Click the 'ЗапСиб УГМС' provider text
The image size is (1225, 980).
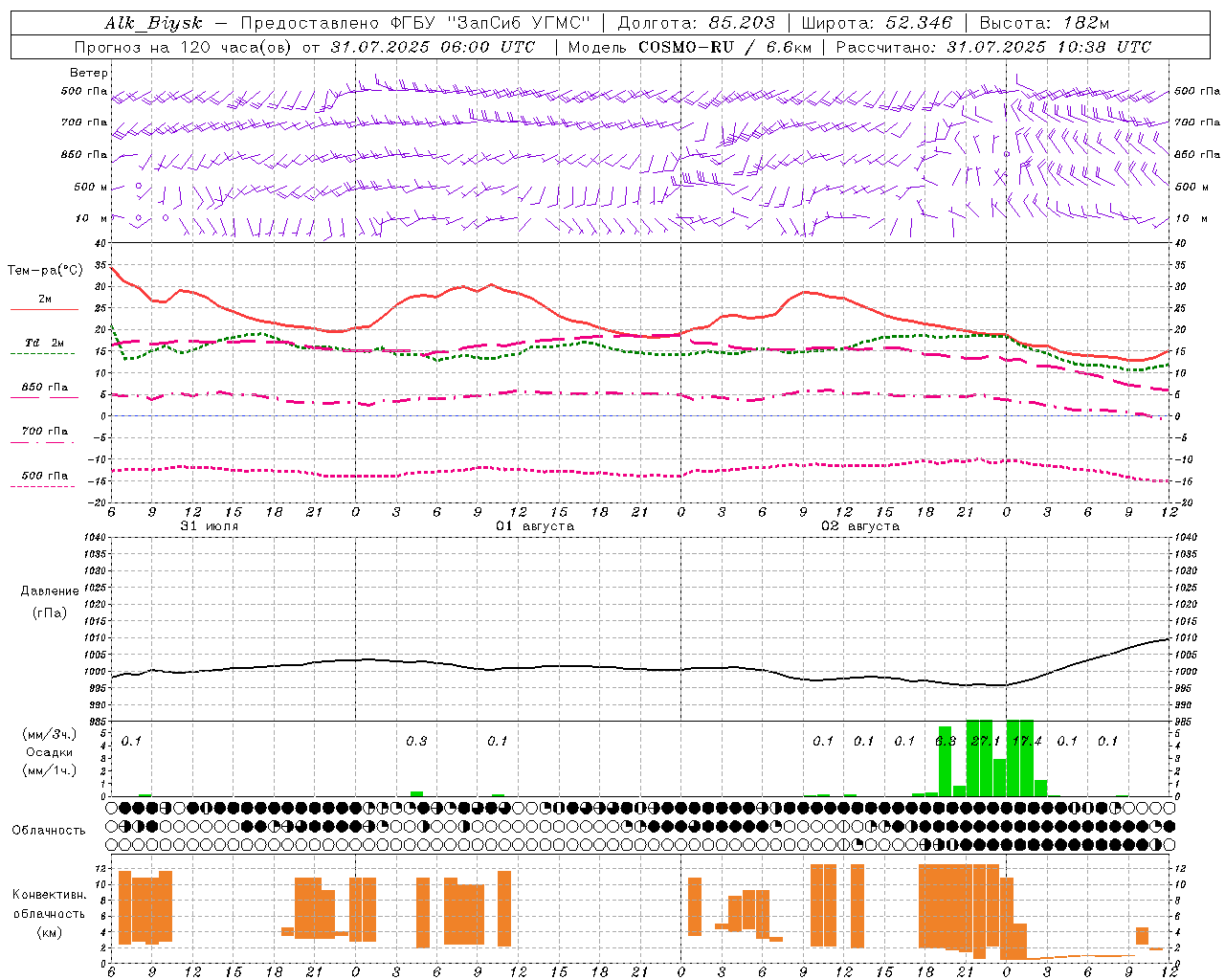(519, 23)
